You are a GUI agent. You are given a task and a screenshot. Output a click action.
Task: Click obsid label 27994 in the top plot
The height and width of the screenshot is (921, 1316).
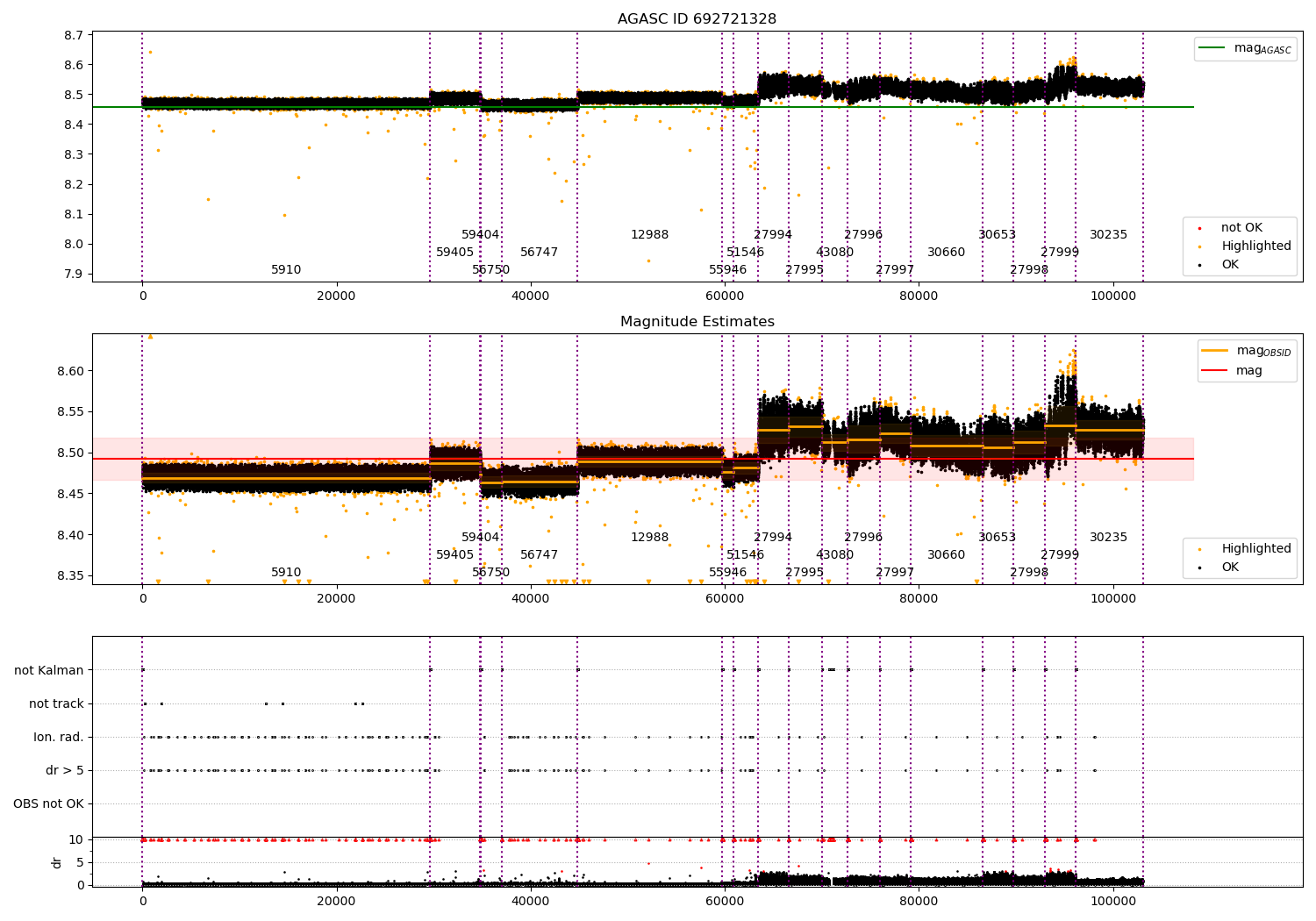(773, 235)
